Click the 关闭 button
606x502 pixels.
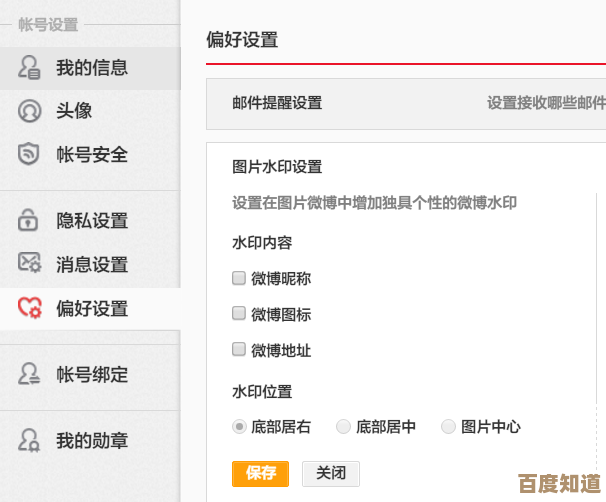pos(330,473)
